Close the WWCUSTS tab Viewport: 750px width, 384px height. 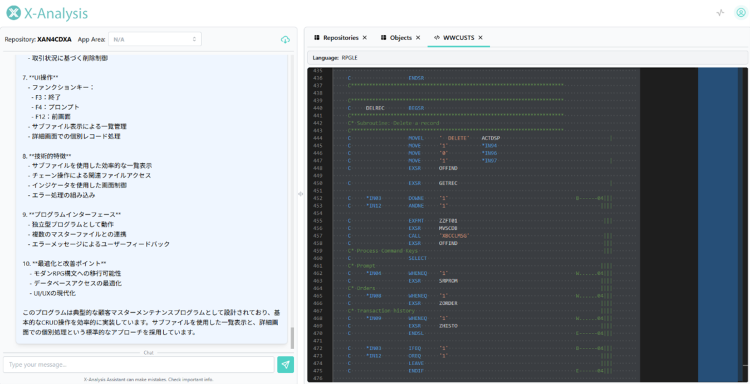pos(480,37)
